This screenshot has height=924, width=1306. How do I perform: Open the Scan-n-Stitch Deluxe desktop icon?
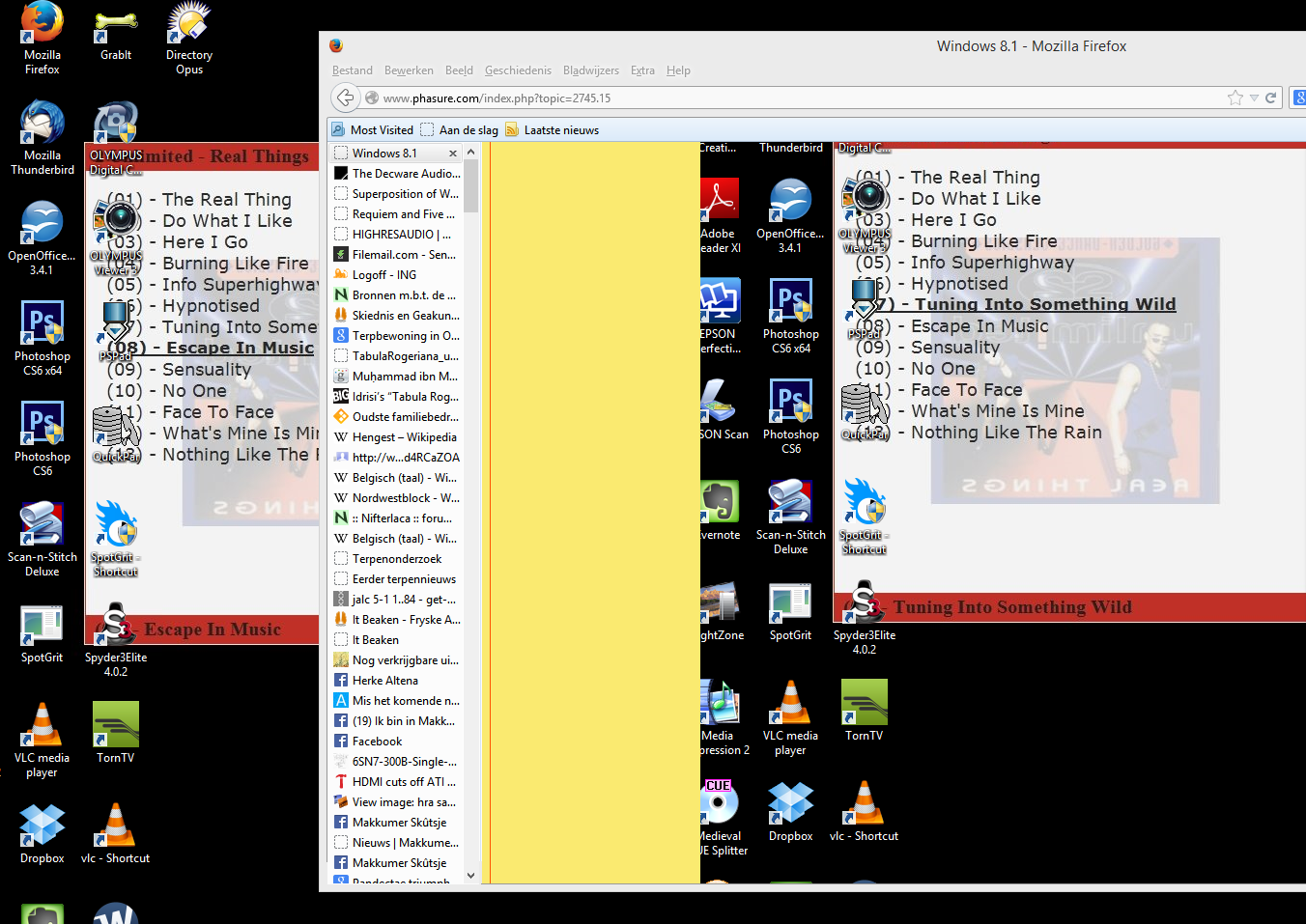click(x=43, y=540)
